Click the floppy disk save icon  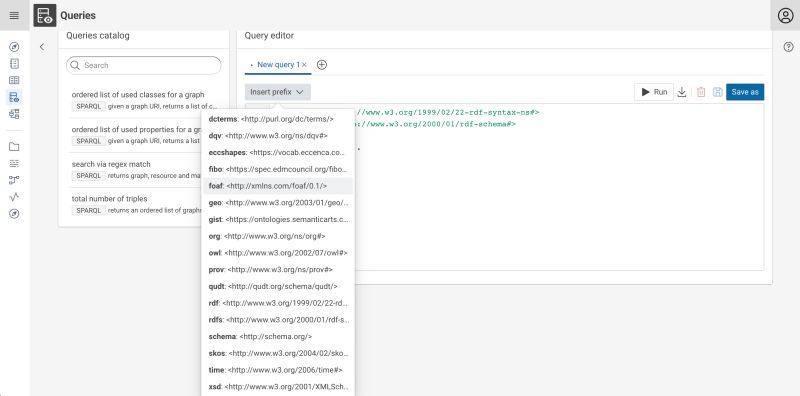click(x=717, y=92)
